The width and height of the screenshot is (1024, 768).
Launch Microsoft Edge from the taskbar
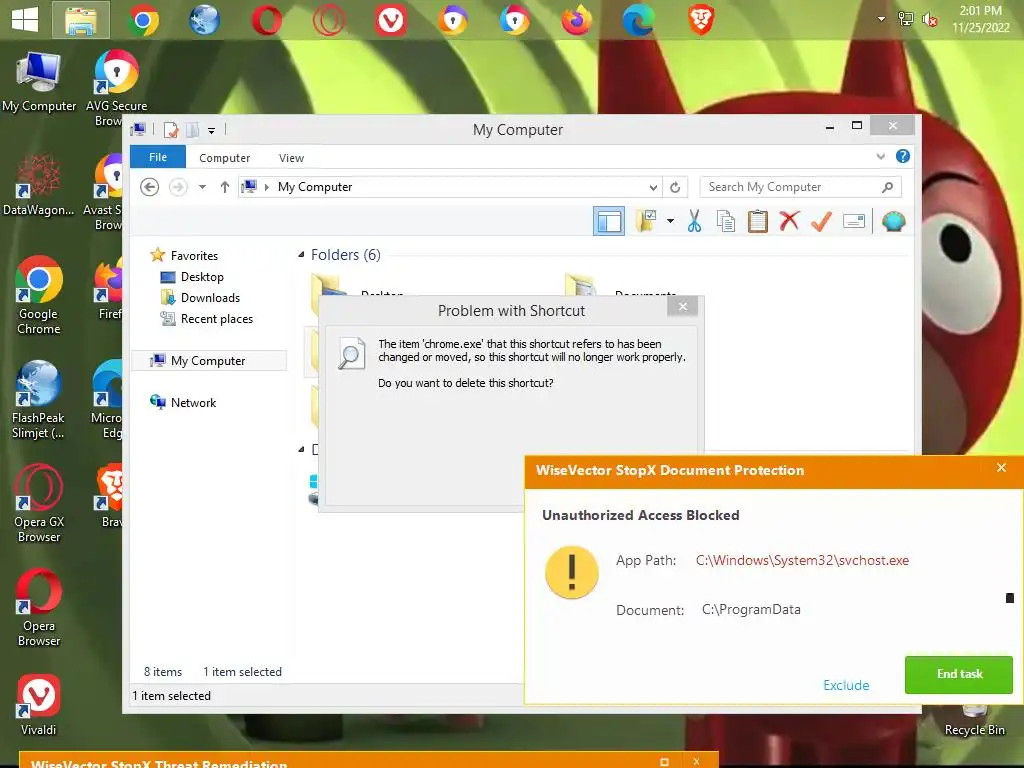638,20
